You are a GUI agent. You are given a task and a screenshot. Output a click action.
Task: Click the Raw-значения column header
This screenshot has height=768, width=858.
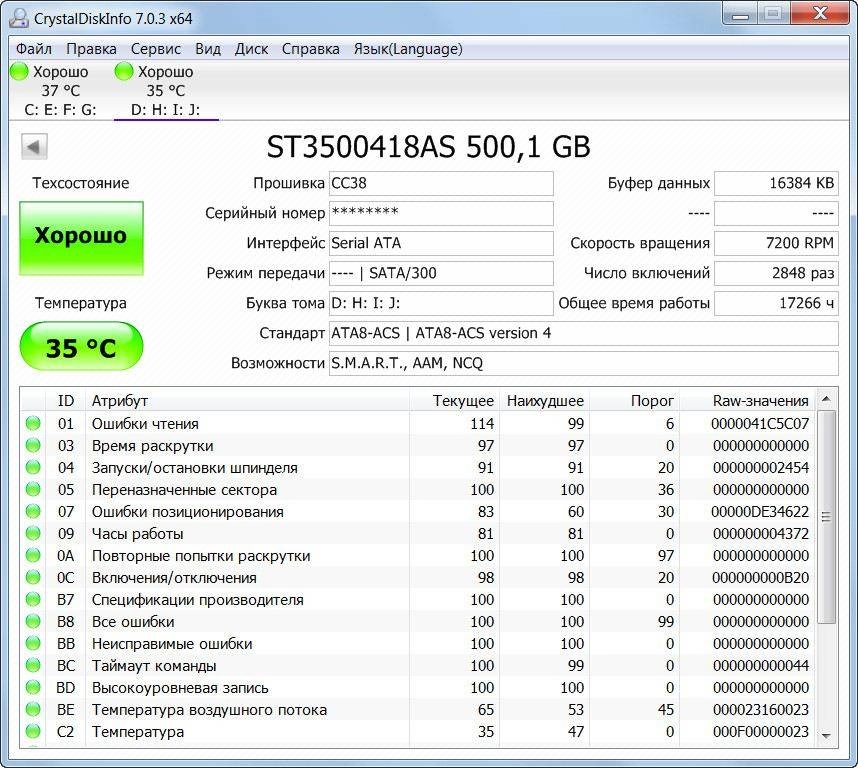[x=747, y=400]
